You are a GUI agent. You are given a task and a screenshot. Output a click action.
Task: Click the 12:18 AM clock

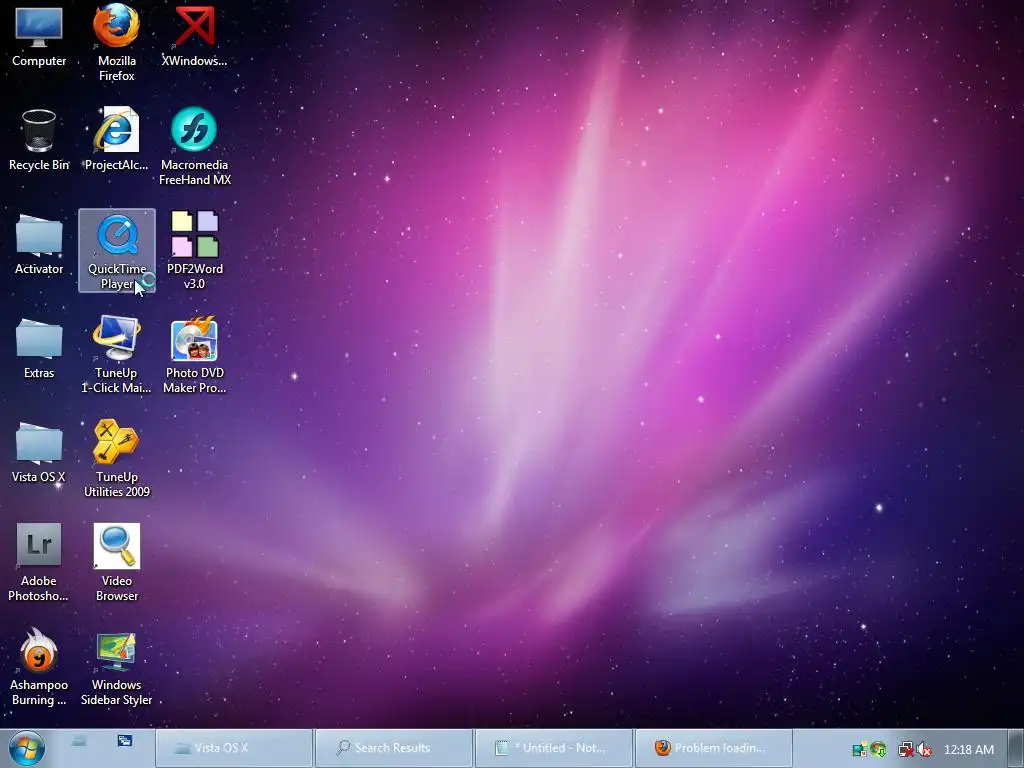point(969,750)
